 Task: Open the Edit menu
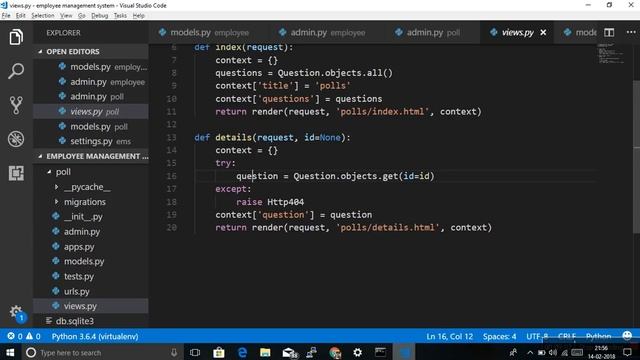point(20,16)
